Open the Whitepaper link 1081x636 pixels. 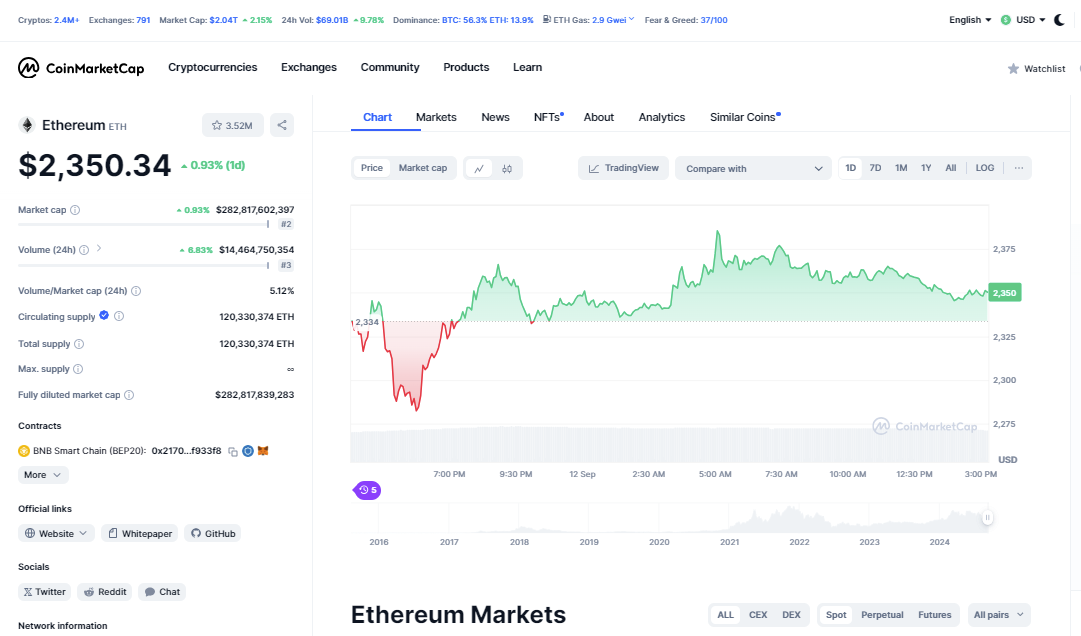coord(140,534)
